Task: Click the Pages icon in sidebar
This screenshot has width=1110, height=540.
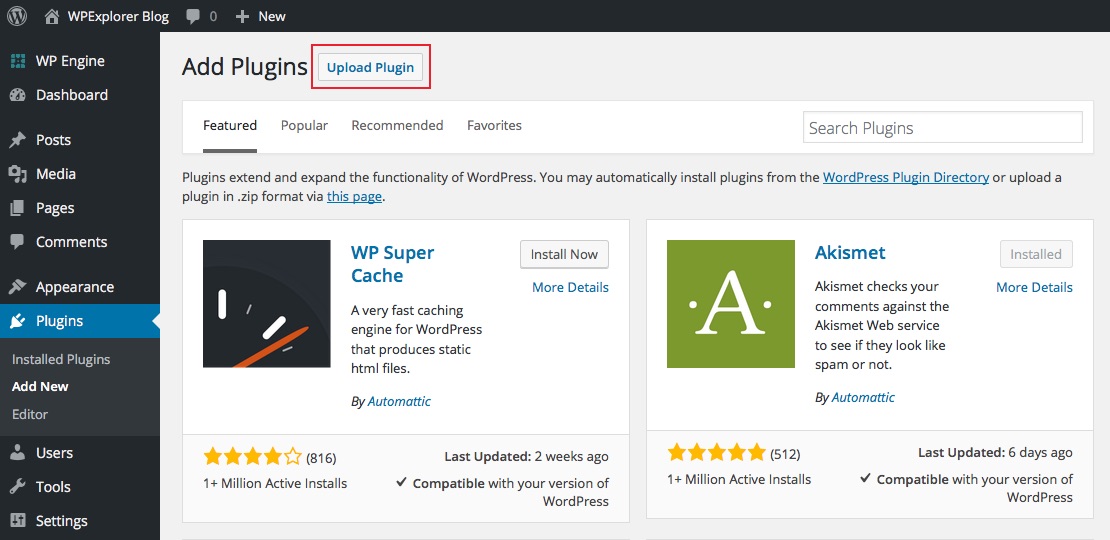Action: 18,208
